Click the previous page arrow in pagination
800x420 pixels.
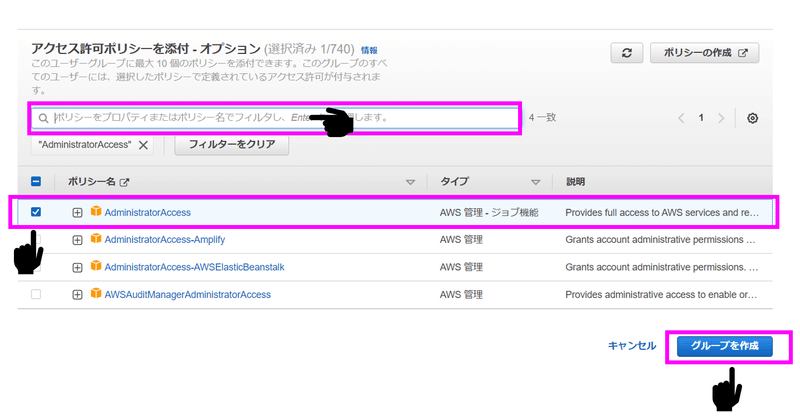pyautogui.click(x=681, y=118)
